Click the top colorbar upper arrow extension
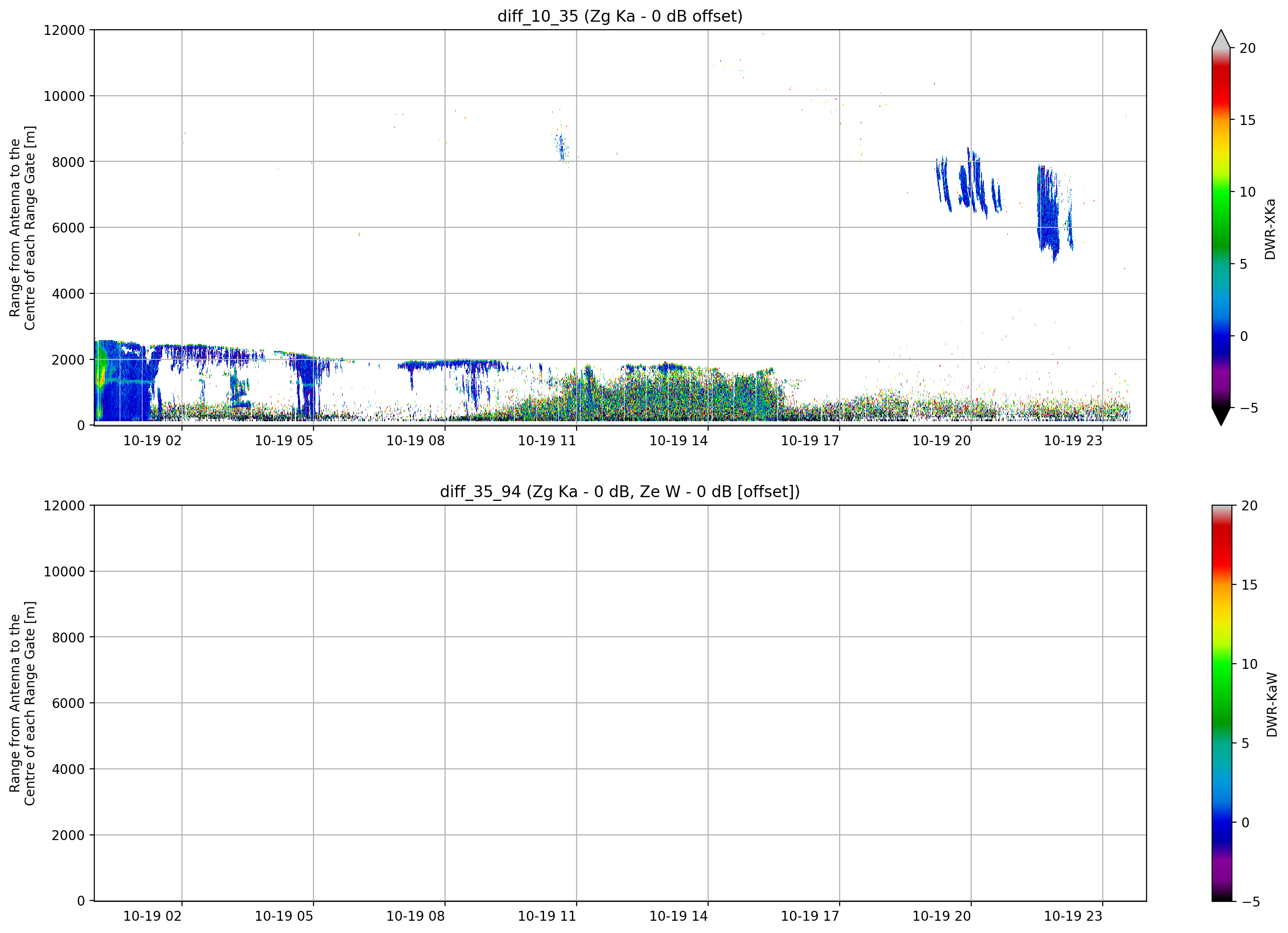Viewport: 1288px width, 933px height. point(1221,39)
